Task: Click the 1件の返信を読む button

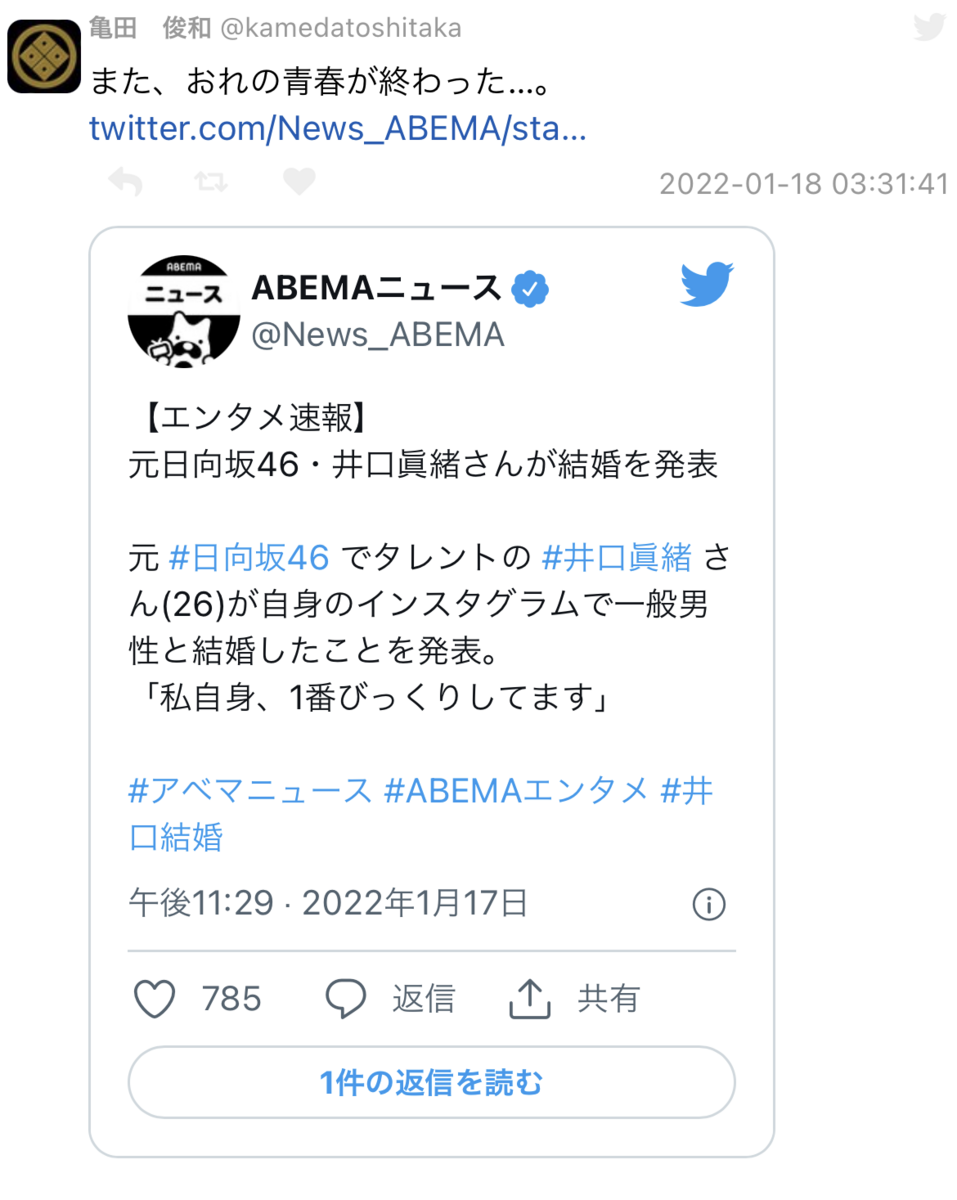Action: 431,1082
